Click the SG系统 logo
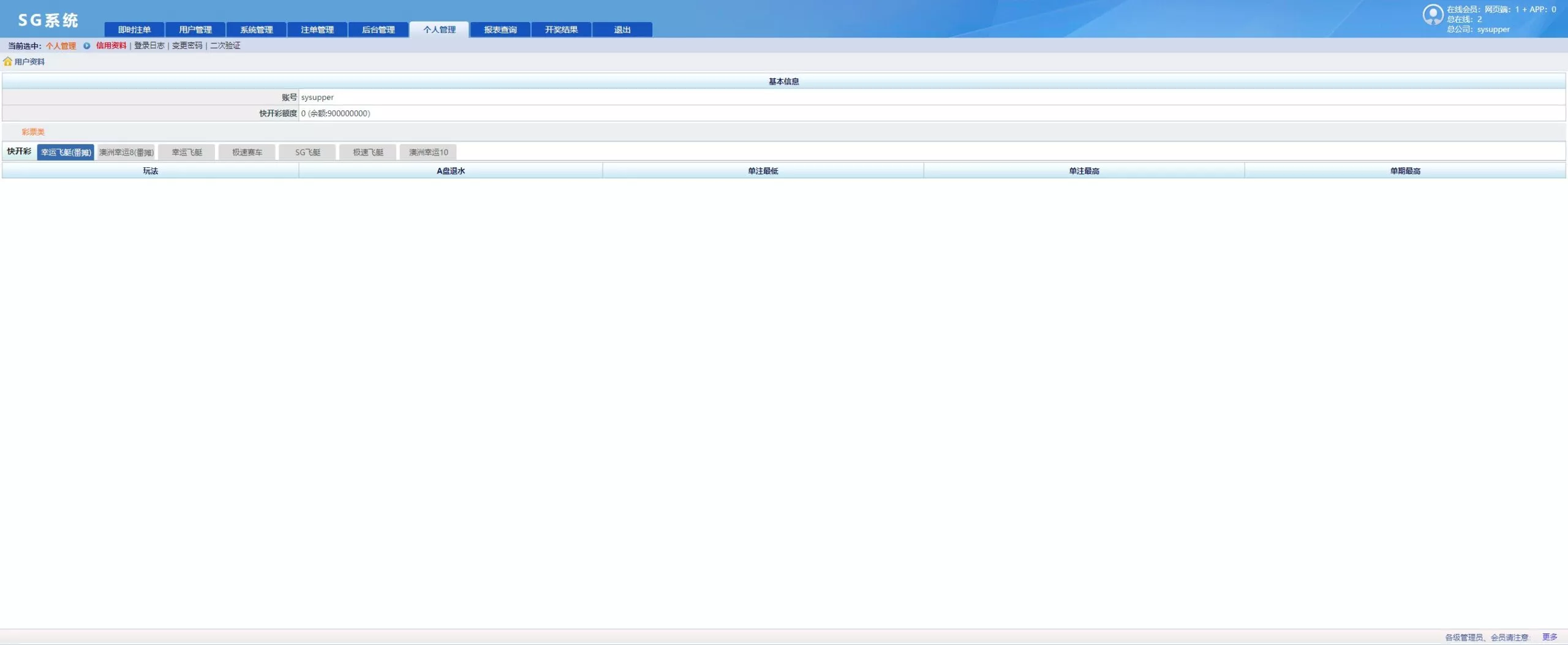 pyautogui.click(x=48, y=20)
